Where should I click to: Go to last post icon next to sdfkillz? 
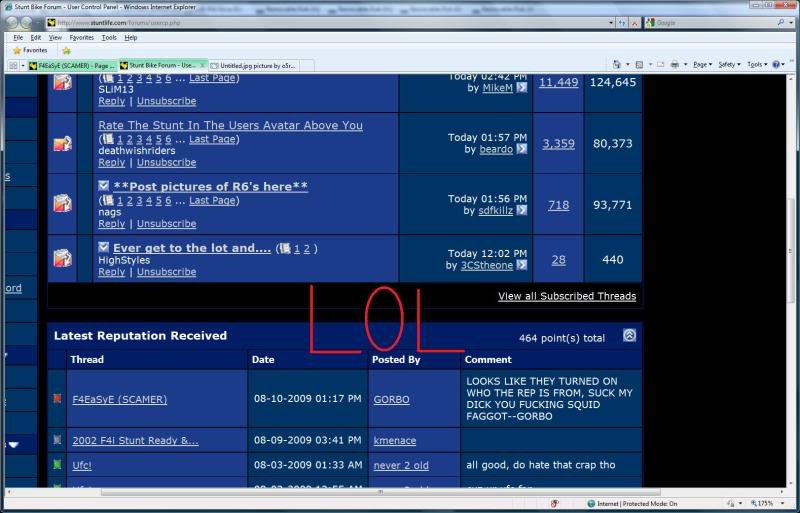click(x=521, y=210)
